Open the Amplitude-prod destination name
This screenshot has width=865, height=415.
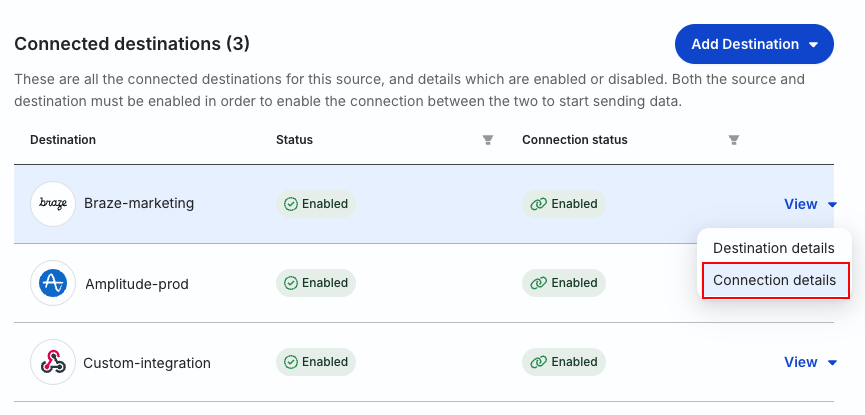coord(137,284)
